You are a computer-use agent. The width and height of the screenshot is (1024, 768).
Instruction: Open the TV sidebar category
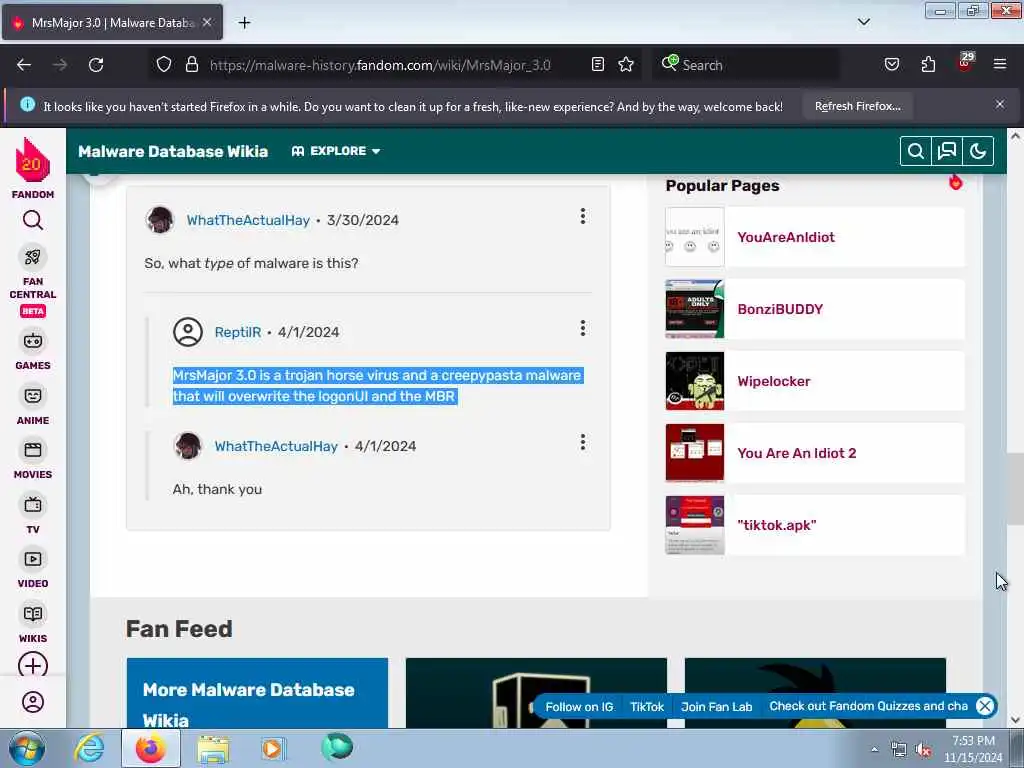pos(33,515)
